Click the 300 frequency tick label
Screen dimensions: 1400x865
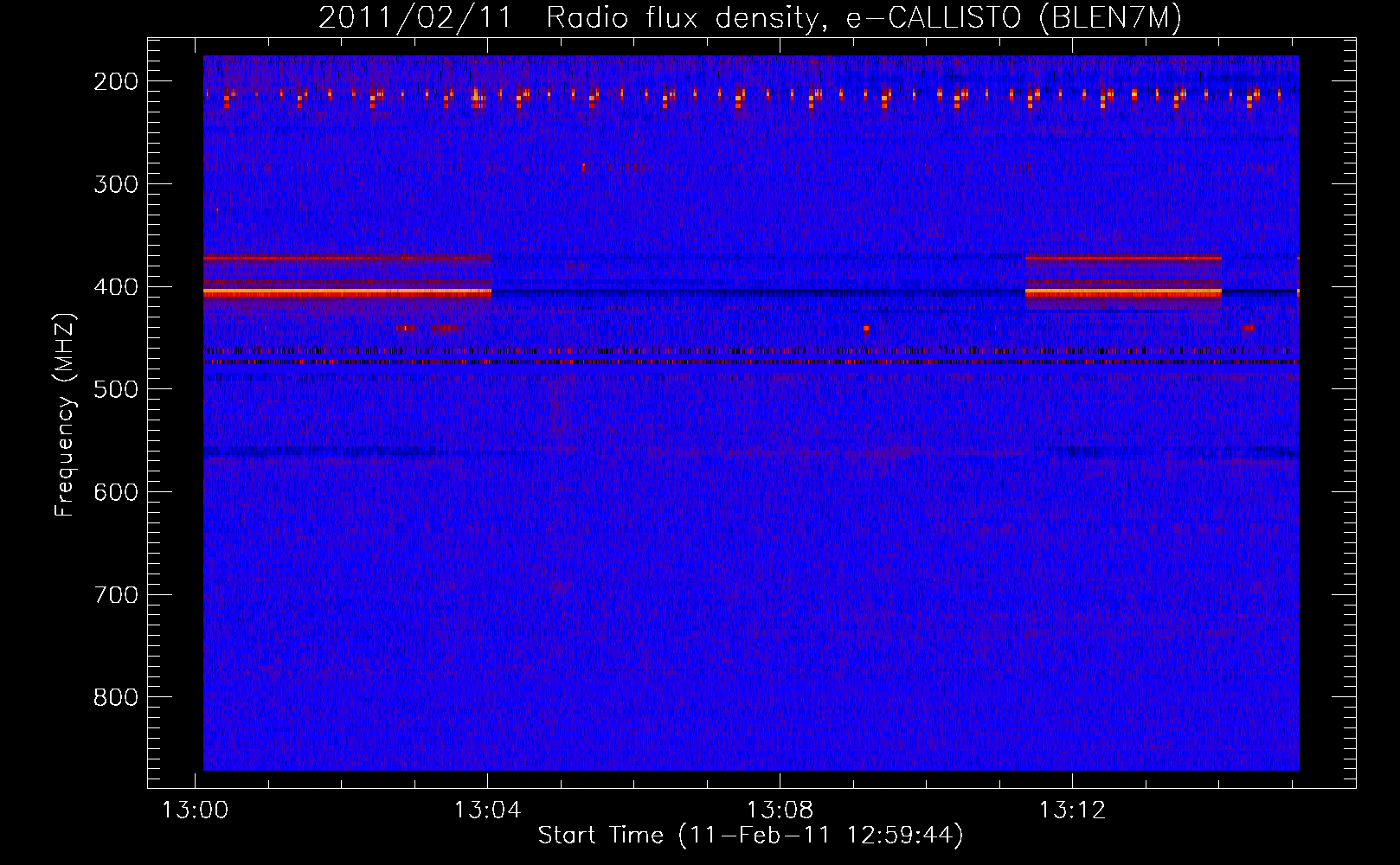(x=115, y=184)
